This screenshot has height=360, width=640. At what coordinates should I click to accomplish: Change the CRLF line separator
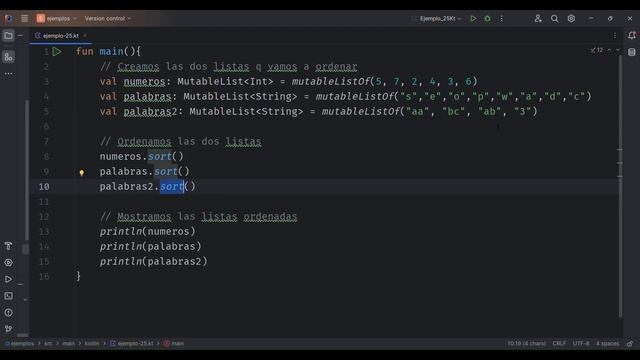[559, 344]
